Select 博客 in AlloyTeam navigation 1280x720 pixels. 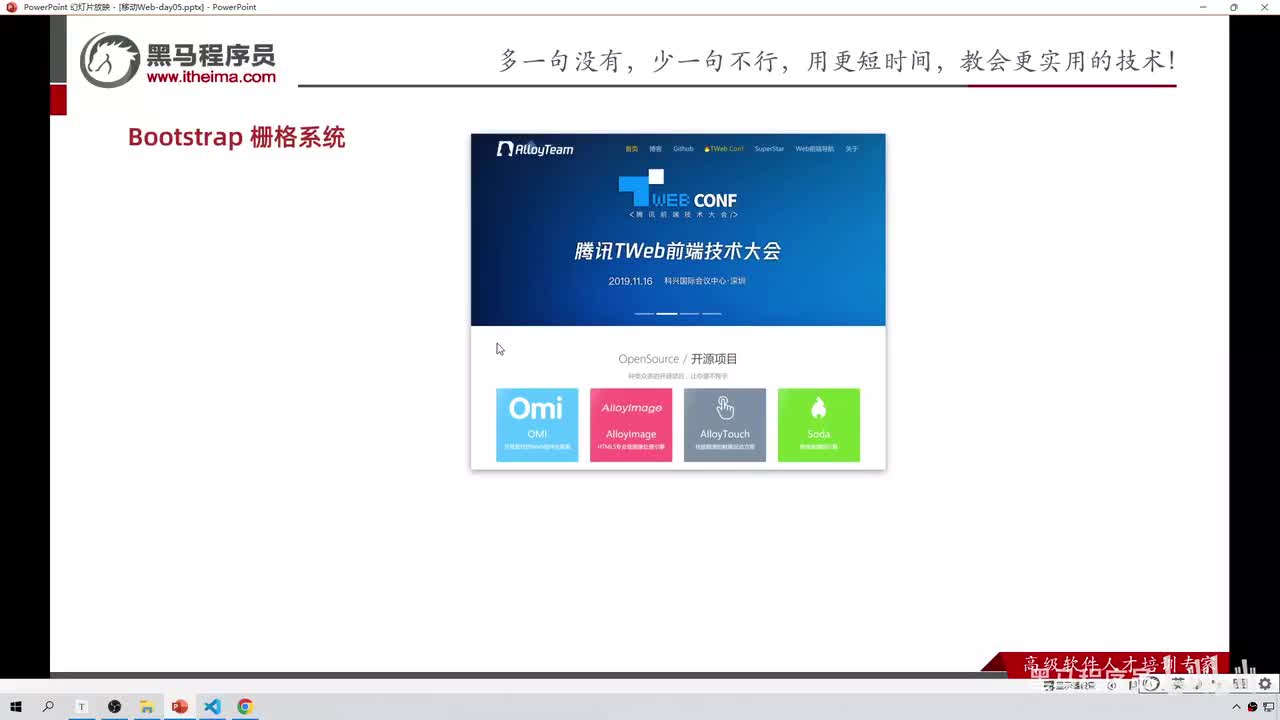655,149
